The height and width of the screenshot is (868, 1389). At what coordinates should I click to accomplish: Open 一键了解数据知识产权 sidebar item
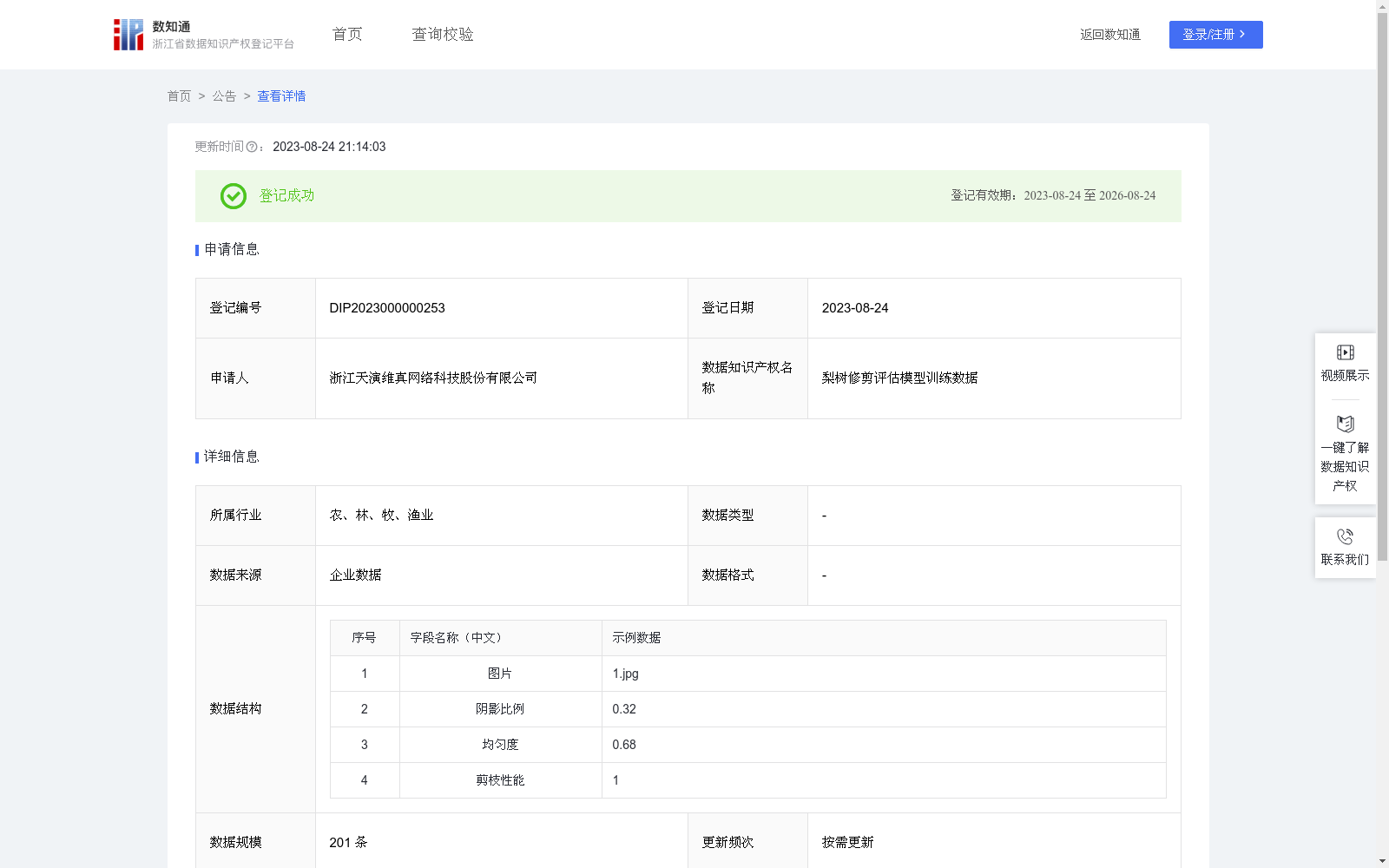[1345, 454]
